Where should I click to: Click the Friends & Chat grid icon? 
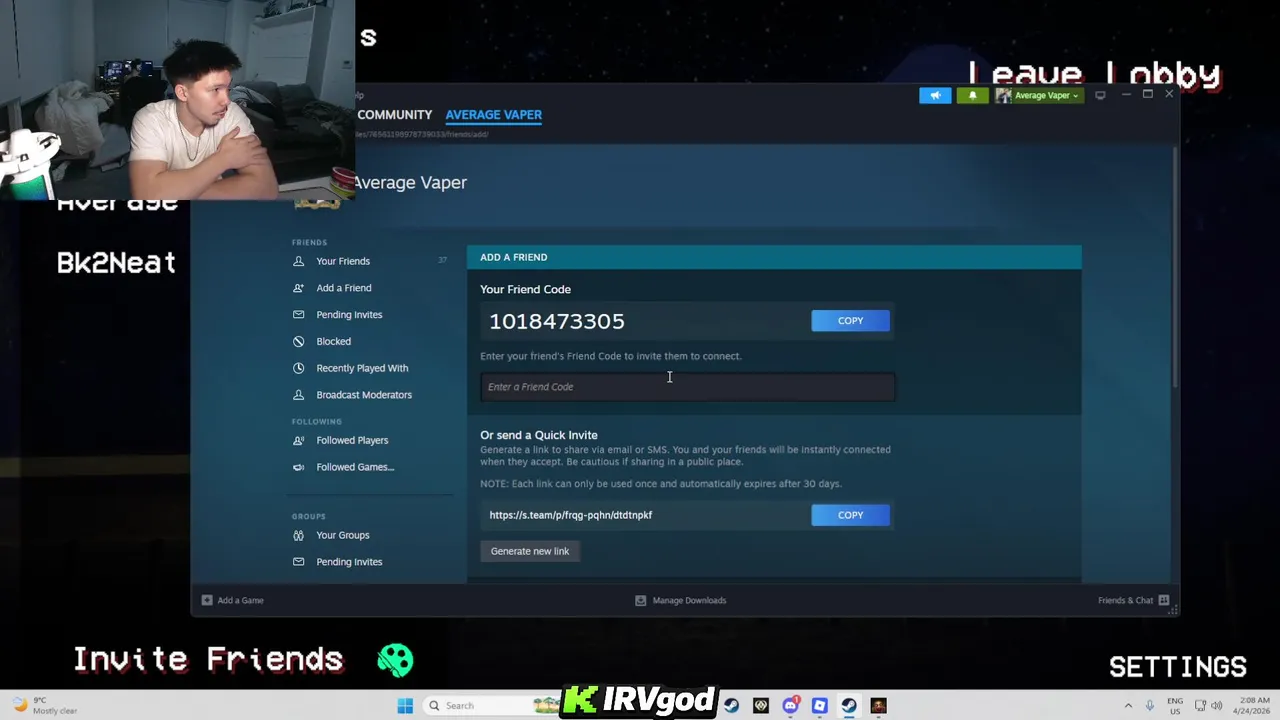1163,600
